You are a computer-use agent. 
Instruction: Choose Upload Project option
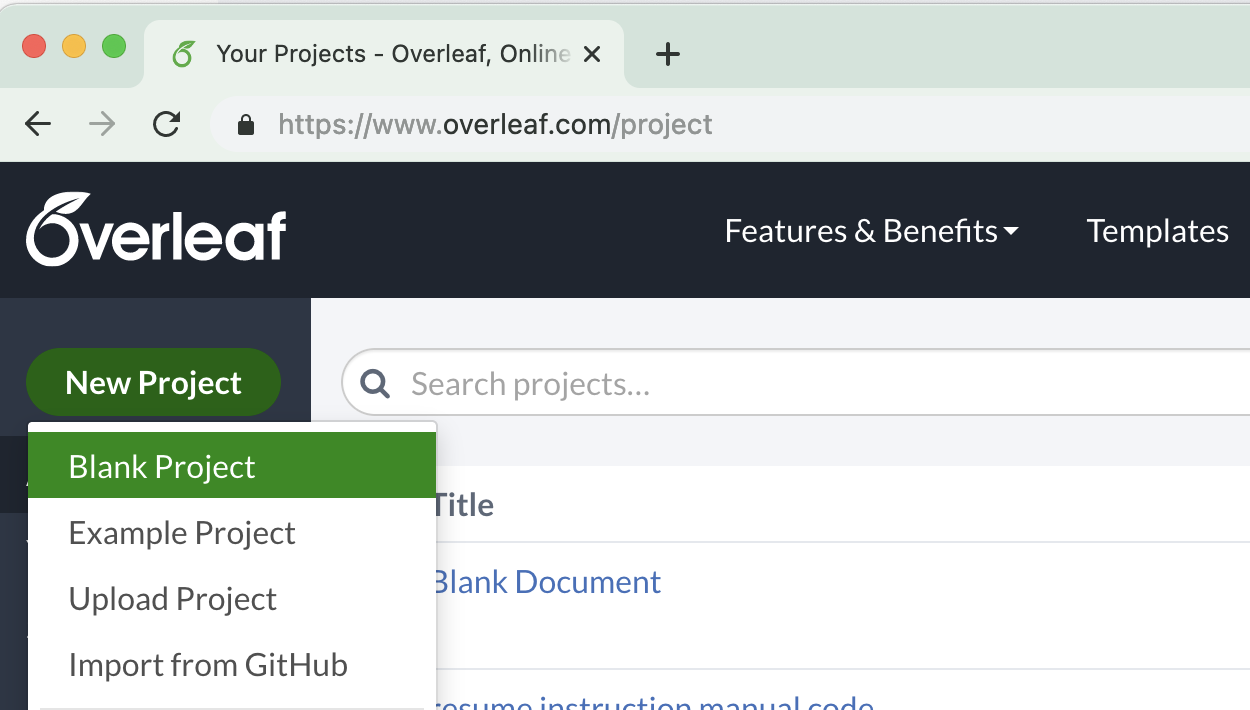pos(172,598)
